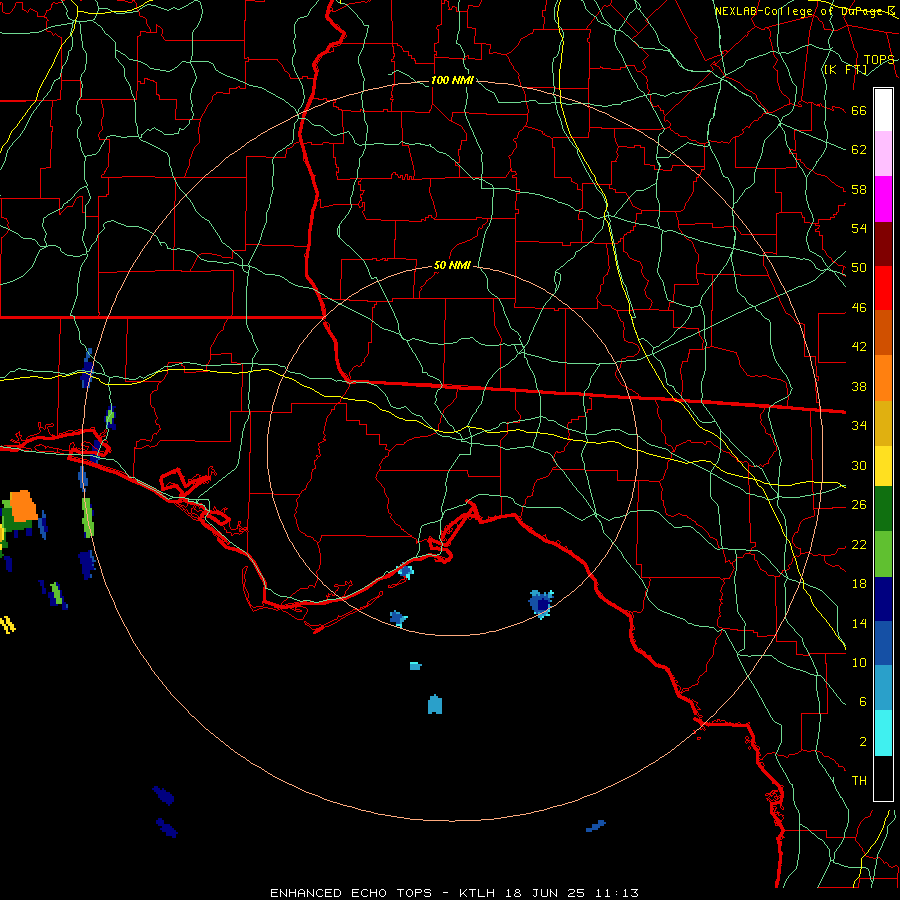Click the legend value 46

[859, 308]
